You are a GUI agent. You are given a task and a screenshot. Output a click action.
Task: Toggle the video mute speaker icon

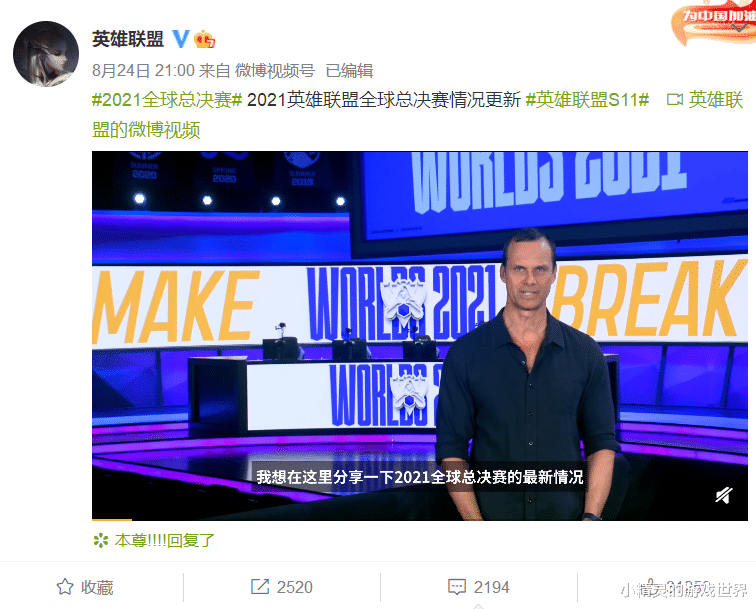pos(724,495)
